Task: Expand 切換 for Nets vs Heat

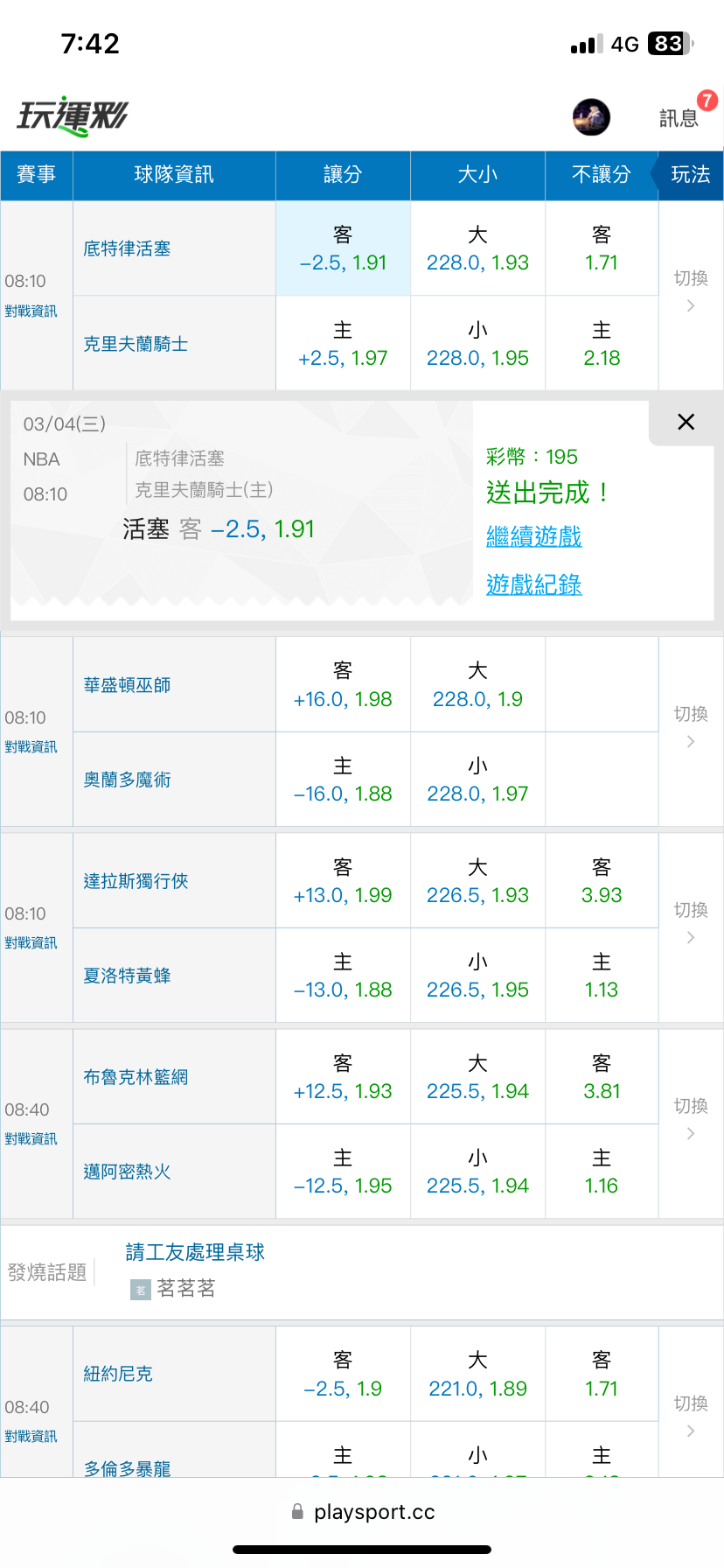Action: (691, 1118)
